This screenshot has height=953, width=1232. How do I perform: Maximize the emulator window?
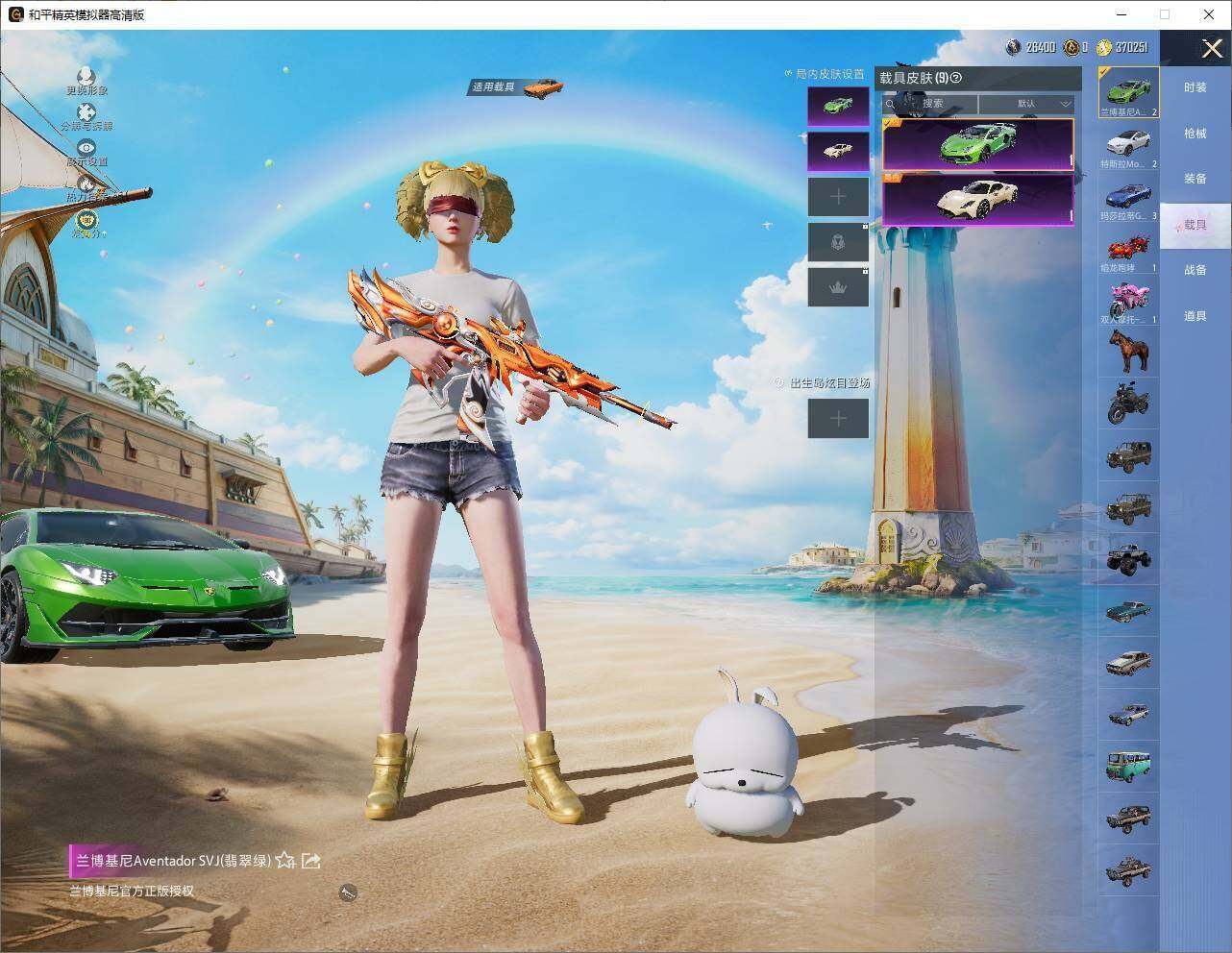tap(1165, 14)
